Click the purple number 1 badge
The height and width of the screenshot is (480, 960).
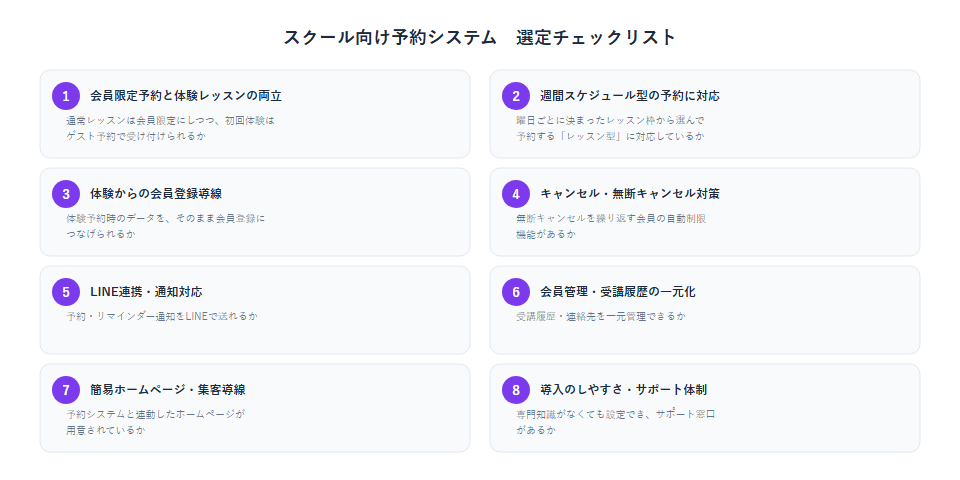pos(66,96)
